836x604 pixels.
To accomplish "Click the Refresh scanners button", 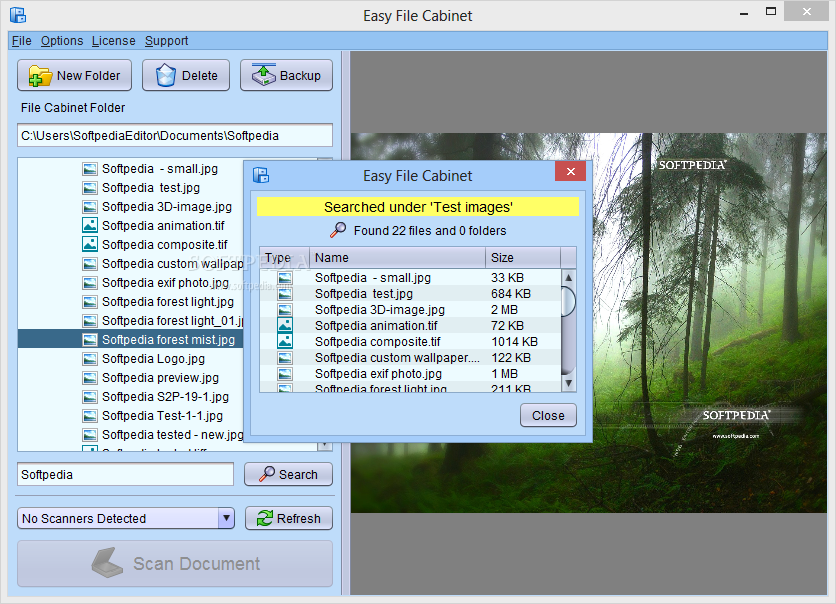I will [x=289, y=518].
